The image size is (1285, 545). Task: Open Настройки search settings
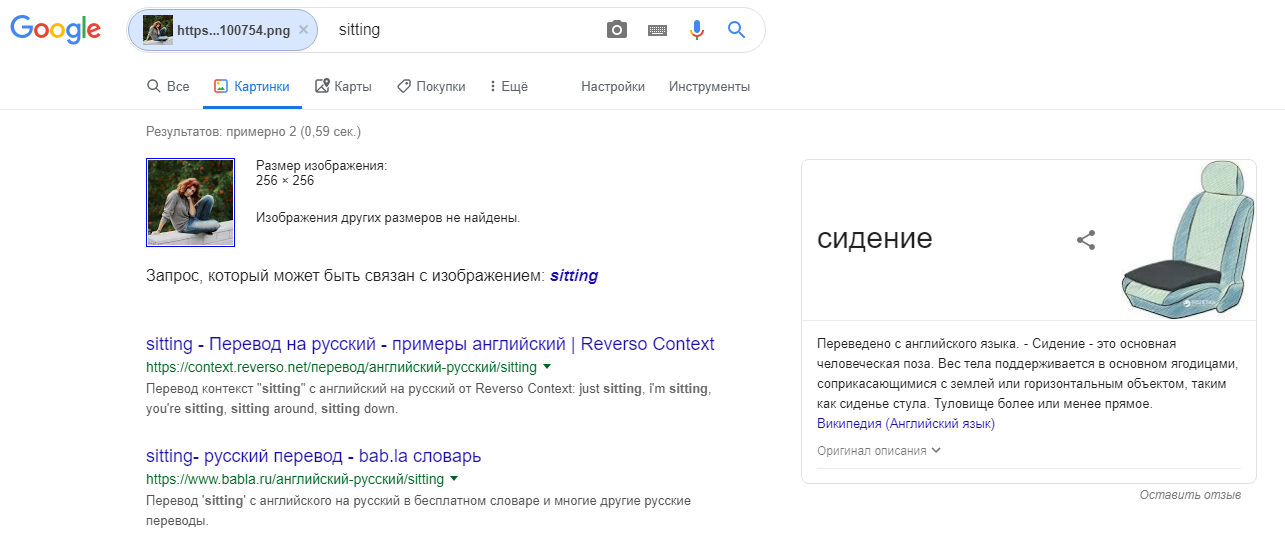point(613,87)
